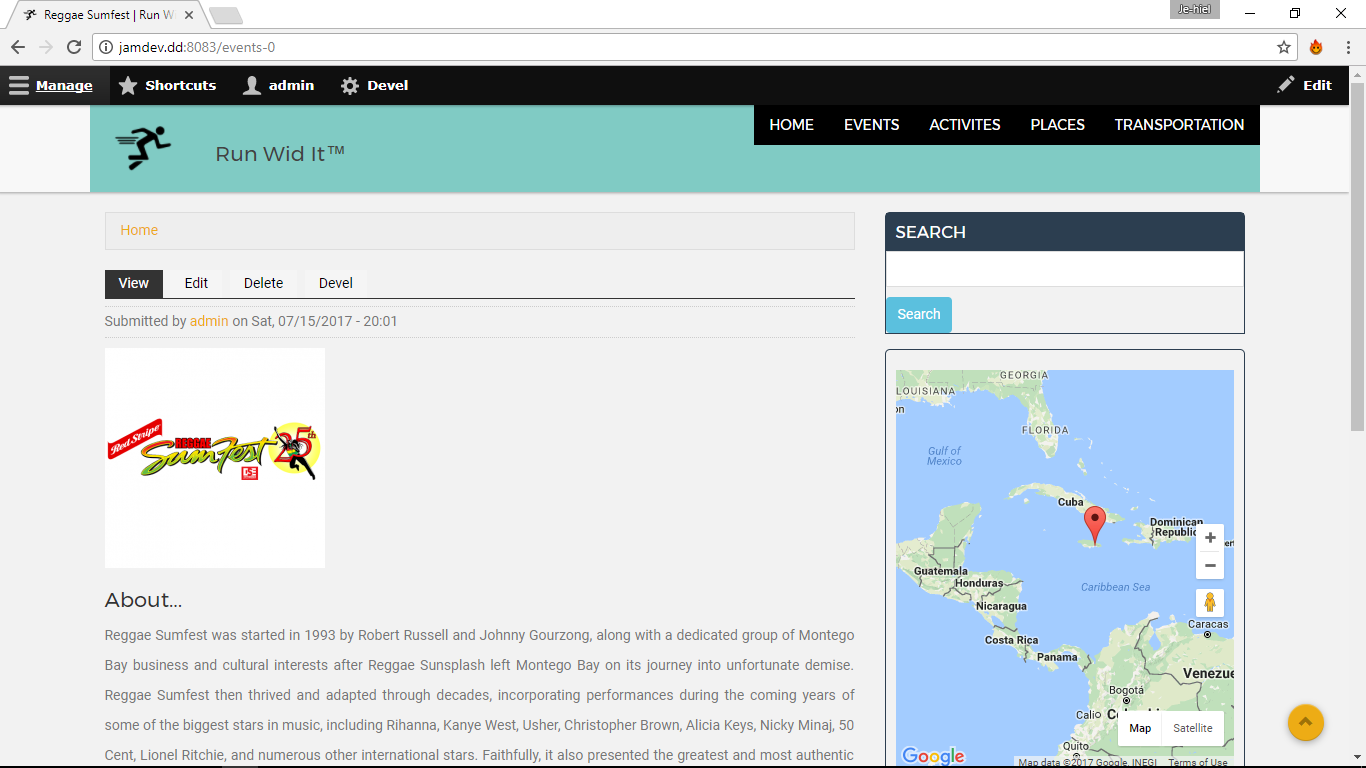This screenshot has height=768, width=1366.
Task: Open EVENTS navigation item
Action: click(x=871, y=125)
